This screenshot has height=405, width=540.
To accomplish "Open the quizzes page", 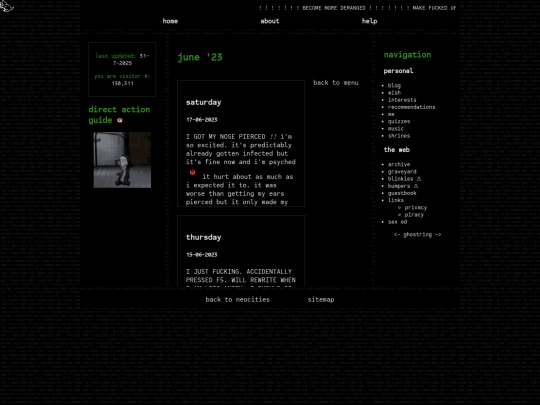I will click(x=399, y=122).
